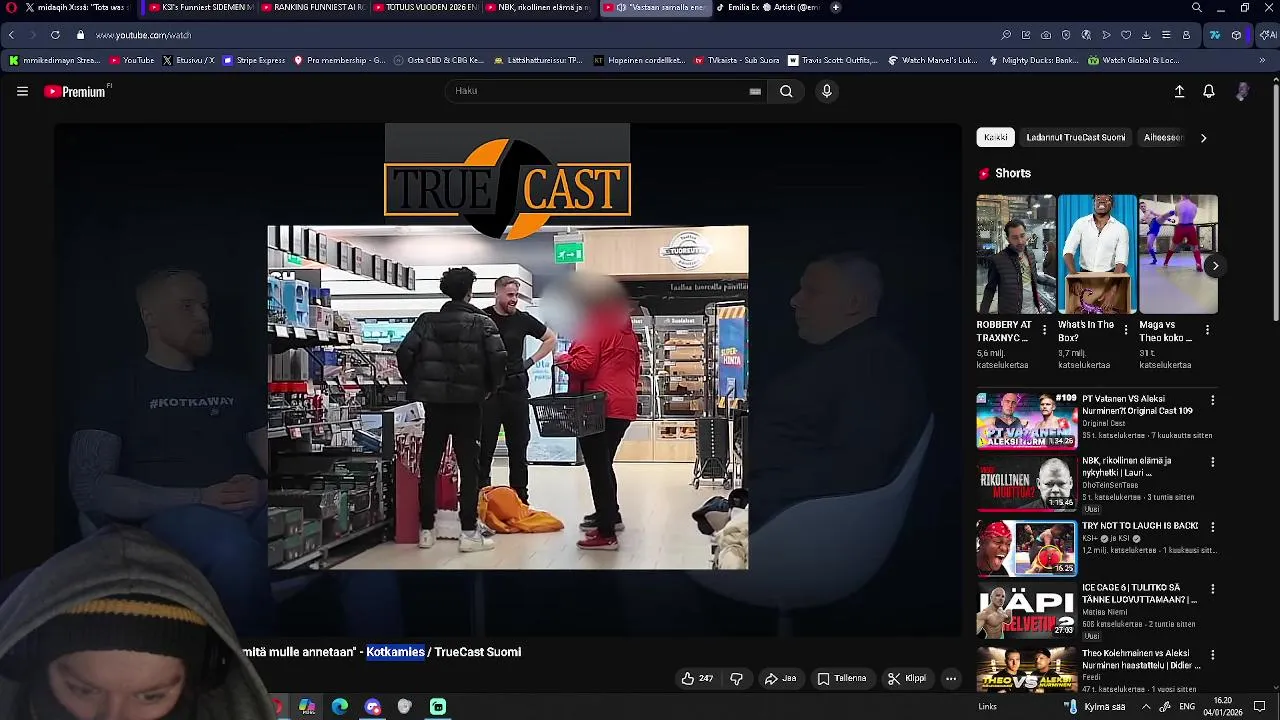This screenshot has height=720, width=1280.
Task: Open Stripe Express bookmark
Action: (x=254, y=60)
